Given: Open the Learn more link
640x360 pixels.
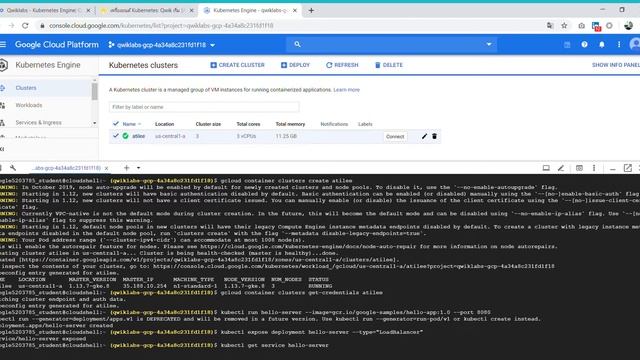Looking at the screenshot, I should click(x=347, y=90).
